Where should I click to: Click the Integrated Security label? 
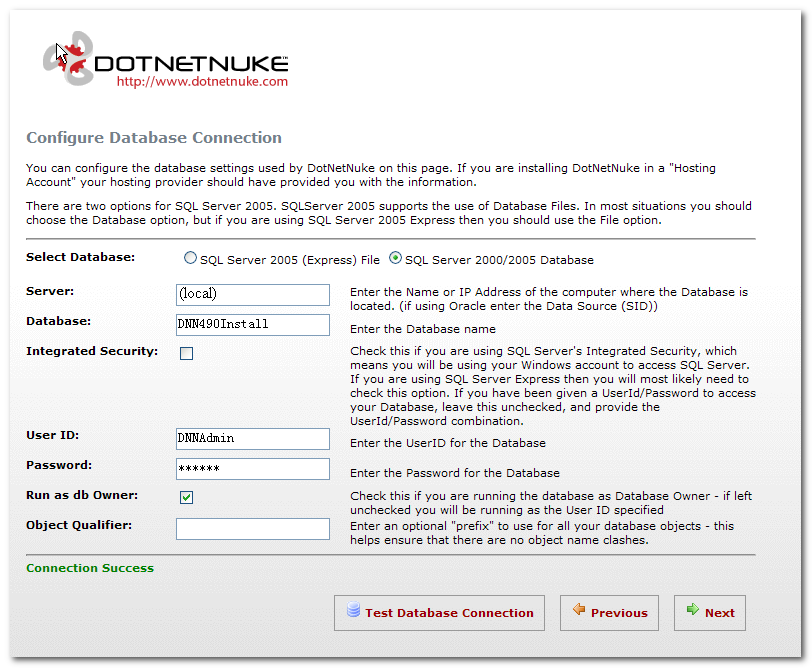[x=92, y=351]
